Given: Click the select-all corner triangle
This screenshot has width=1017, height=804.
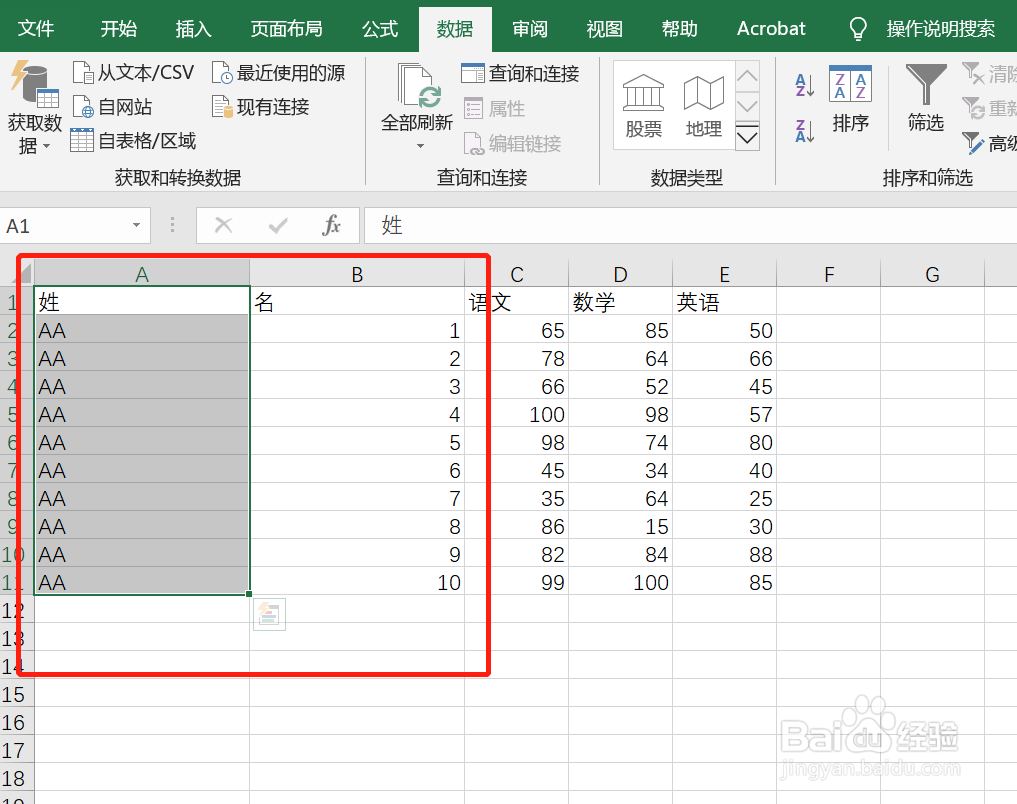Looking at the screenshot, I should tap(25, 274).
